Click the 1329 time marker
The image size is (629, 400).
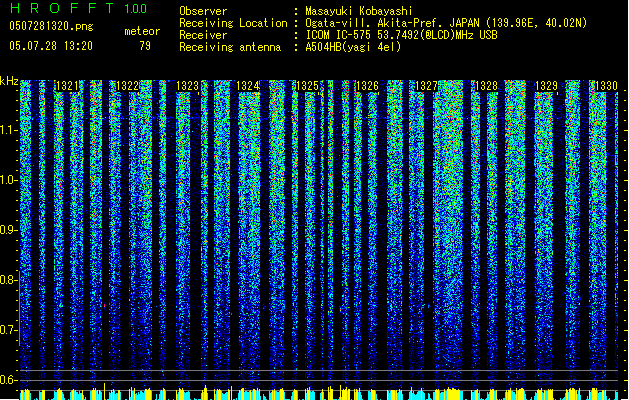coord(546,86)
